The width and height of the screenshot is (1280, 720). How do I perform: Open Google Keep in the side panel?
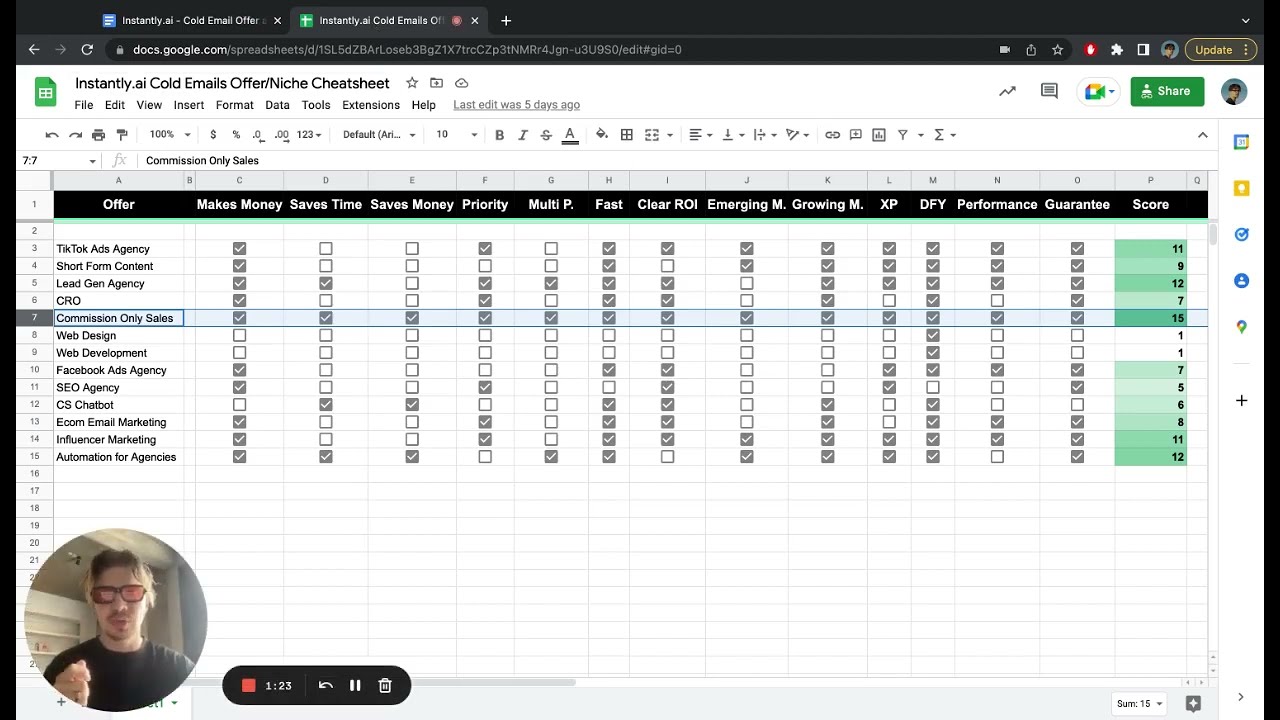pos(1241,188)
